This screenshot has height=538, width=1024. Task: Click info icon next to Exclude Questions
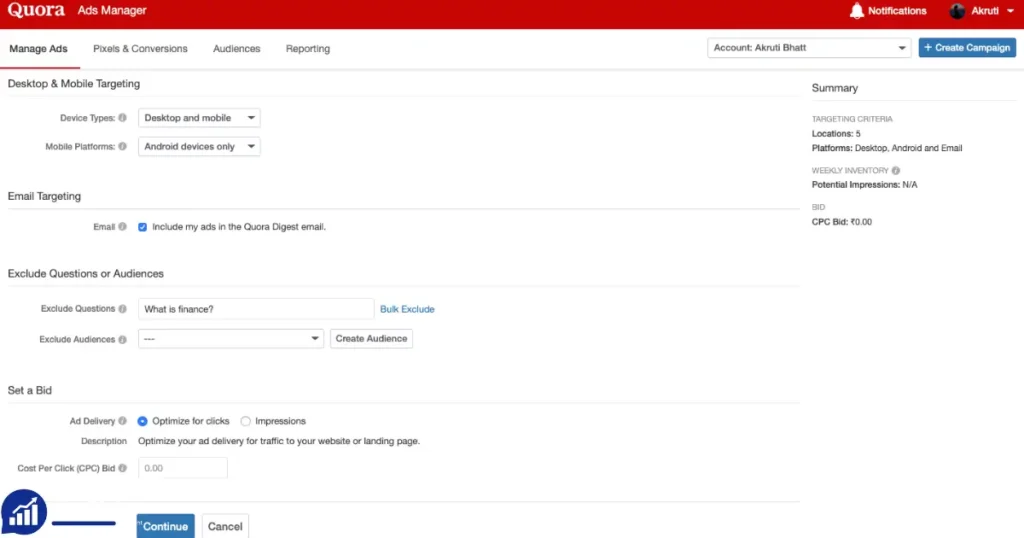(x=122, y=309)
